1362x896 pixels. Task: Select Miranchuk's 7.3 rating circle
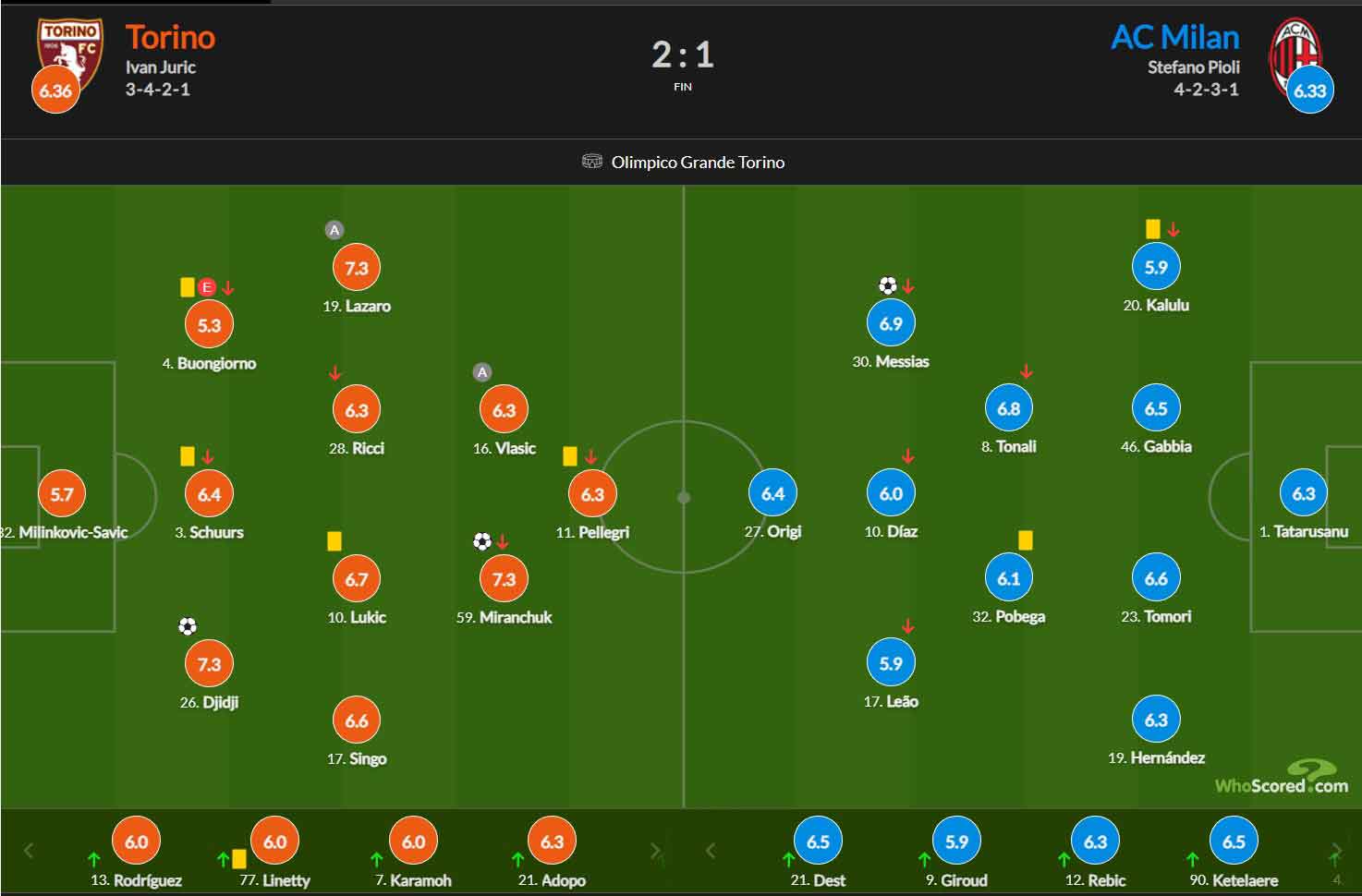(x=504, y=579)
